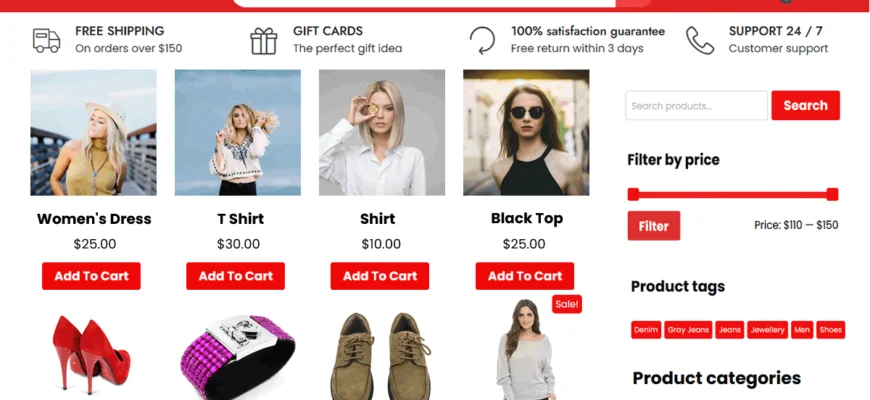
Task: Click the free shipping truck icon
Action: [47, 40]
